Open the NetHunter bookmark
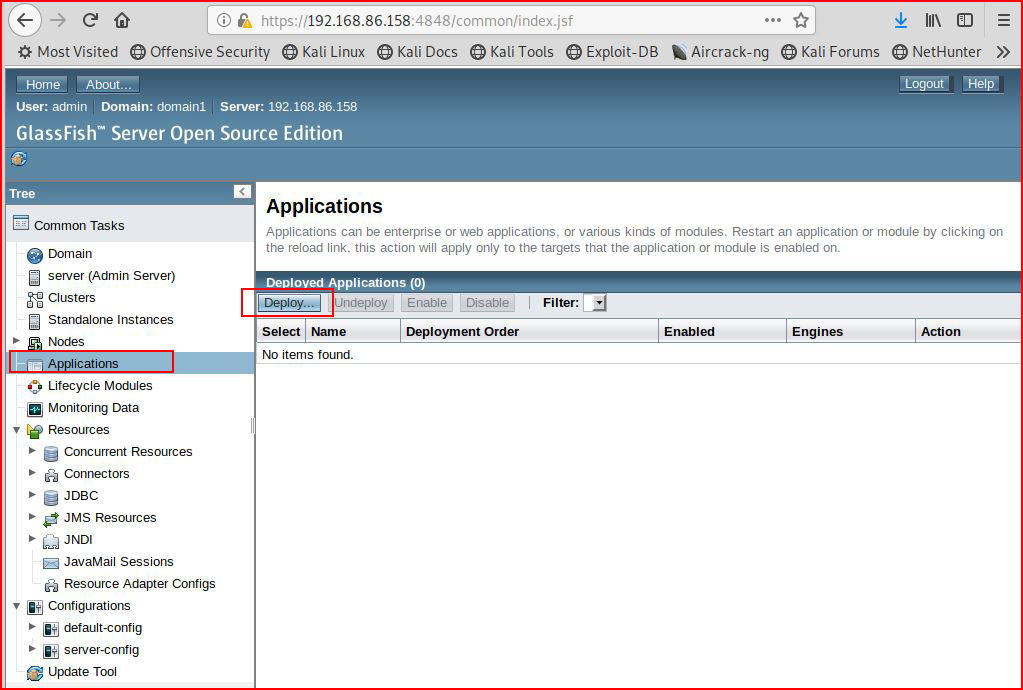 tap(937, 52)
